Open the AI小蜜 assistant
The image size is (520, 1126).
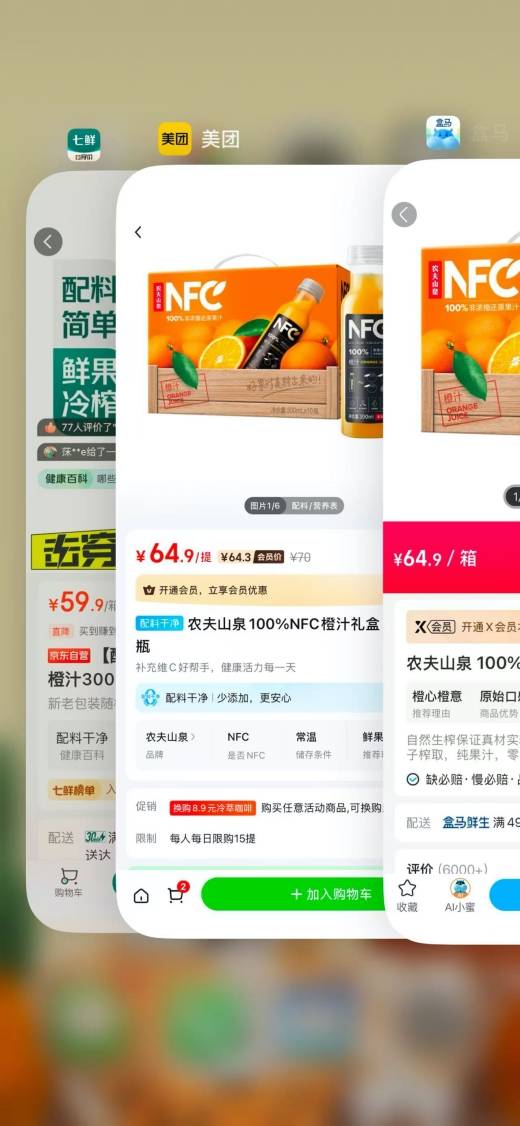(460, 895)
